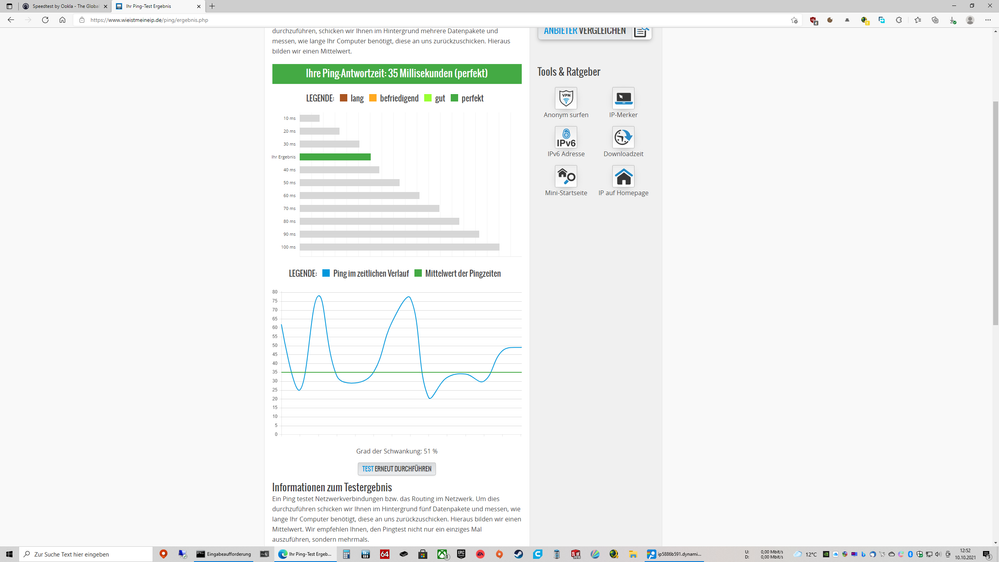Open the IP auf Homepage house icon
The width and height of the screenshot is (999, 562).
coord(623,177)
